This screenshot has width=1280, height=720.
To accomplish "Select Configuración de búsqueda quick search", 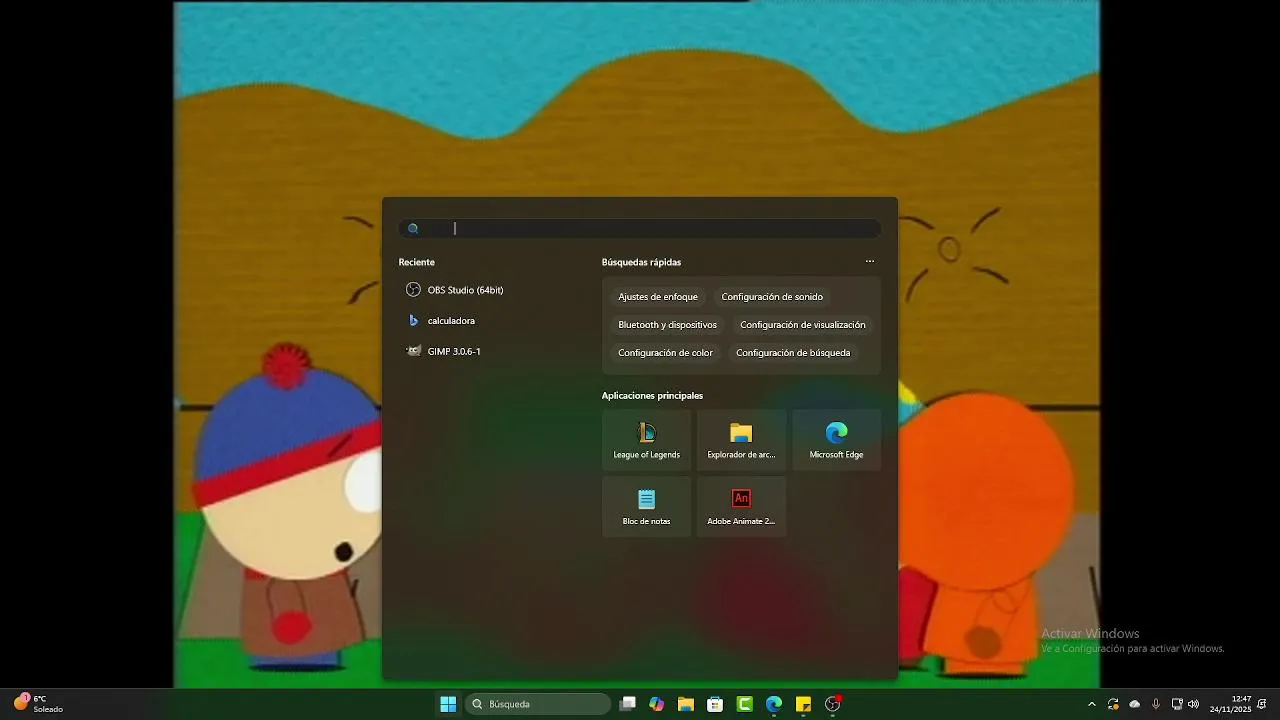I will pos(793,353).
